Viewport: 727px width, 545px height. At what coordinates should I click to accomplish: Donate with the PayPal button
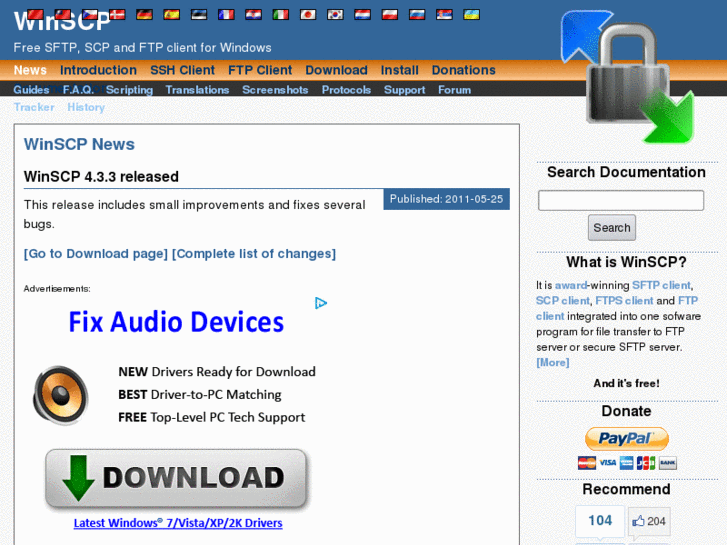coord(627,439)
